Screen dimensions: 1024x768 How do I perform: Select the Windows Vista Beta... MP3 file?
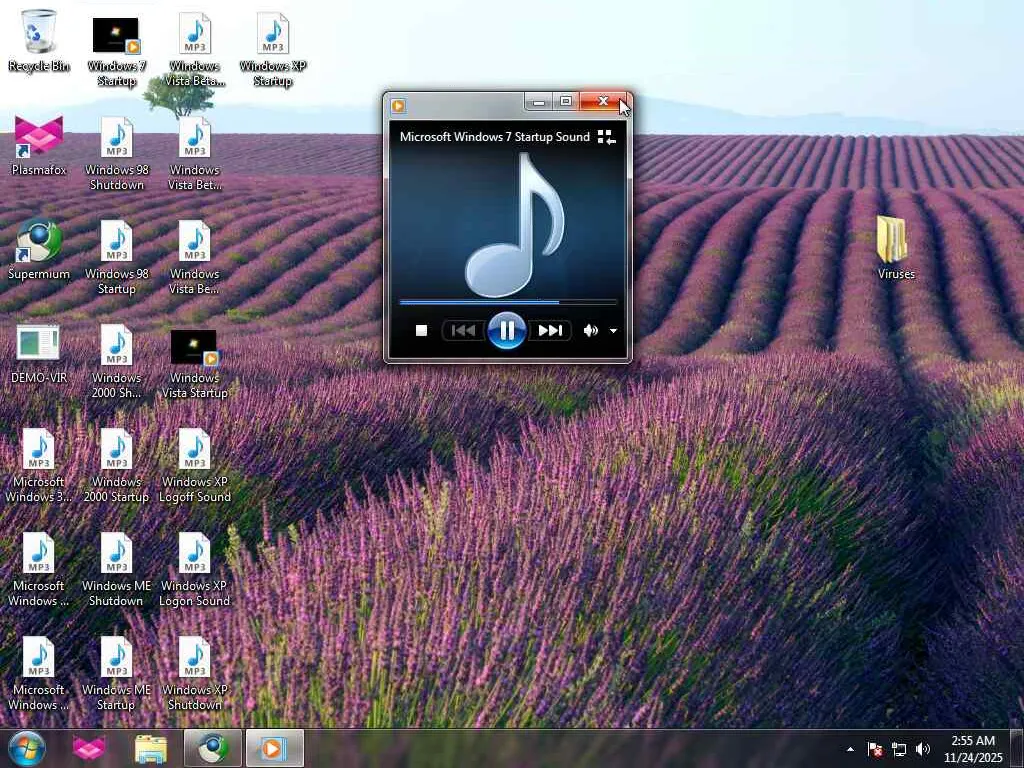click(195, 49)
